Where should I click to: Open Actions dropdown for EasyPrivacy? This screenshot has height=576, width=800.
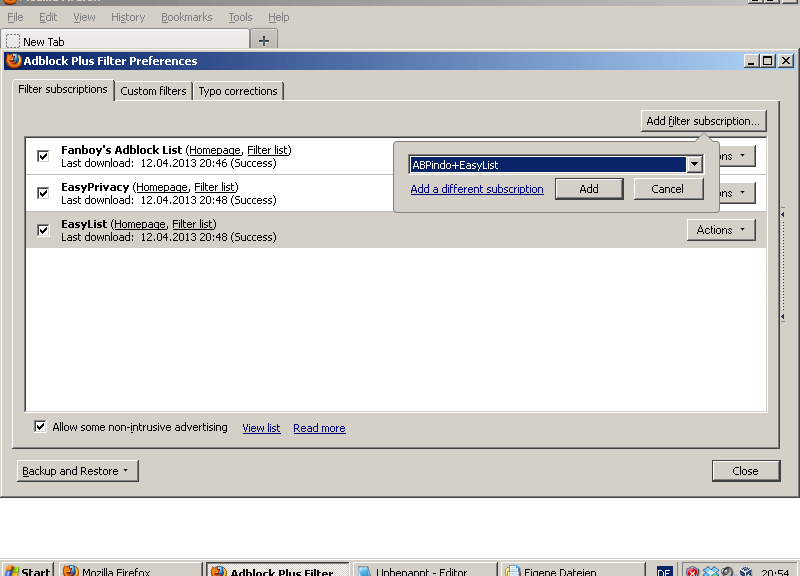[736, 193]
